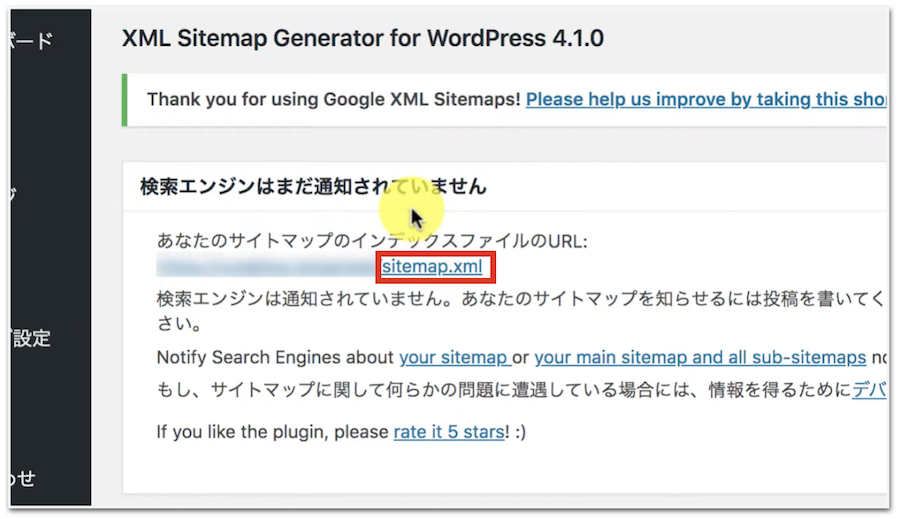Click the 検索エンジンはまだ通知されていません panel header

coord(313,185)
